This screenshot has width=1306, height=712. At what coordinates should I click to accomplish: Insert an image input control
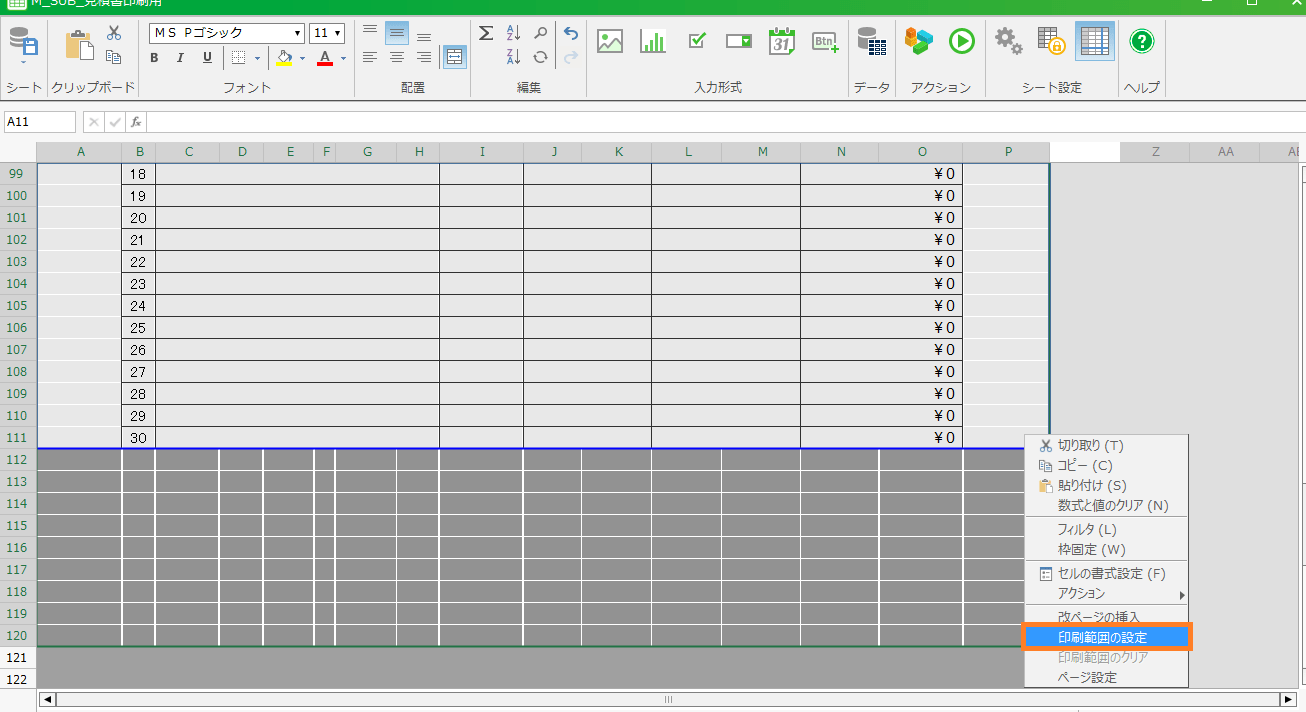610,41
